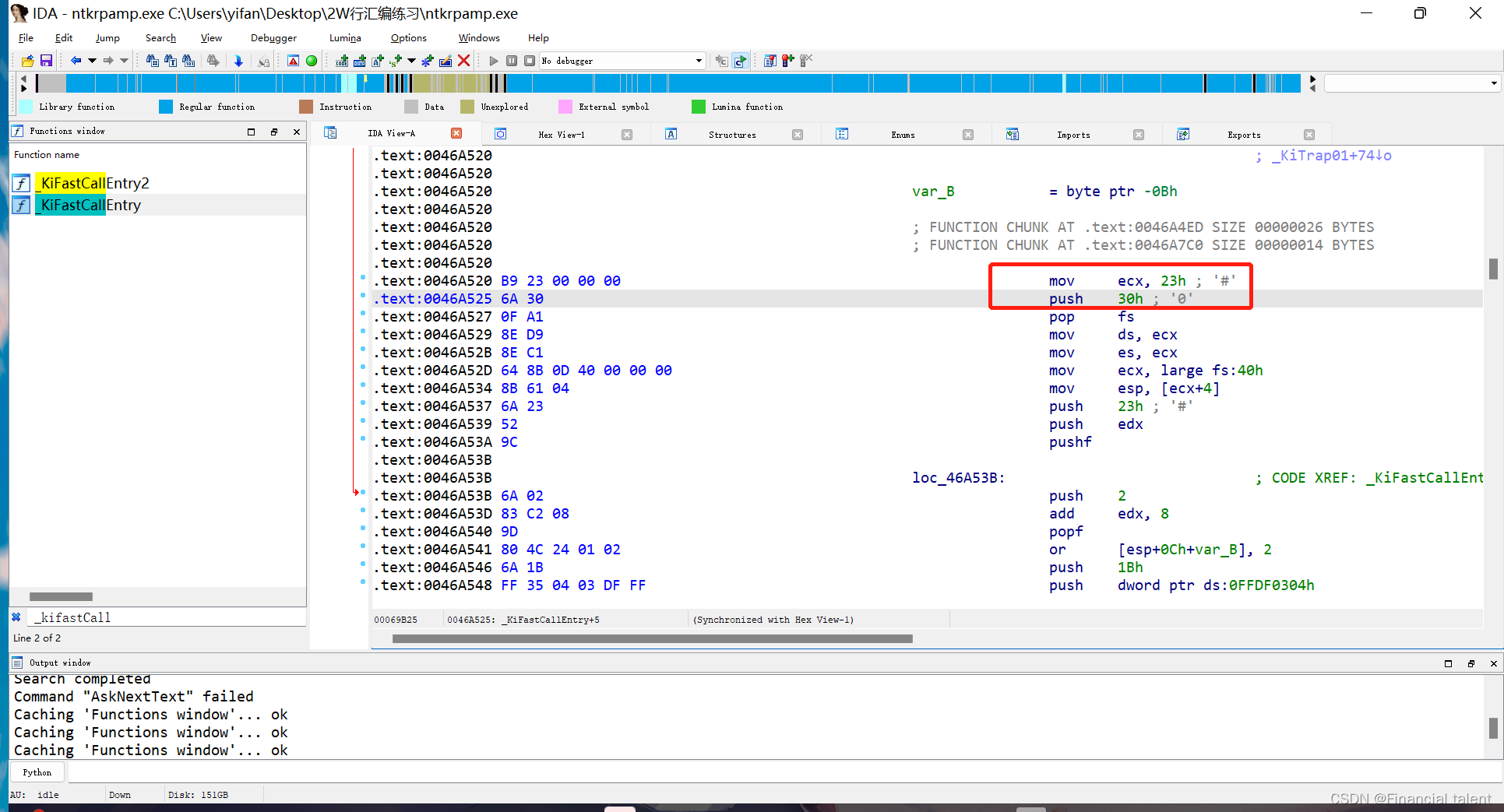The image size is (1504, 812).
Task: Click the green circle status icon
Action: pos(312,61)
